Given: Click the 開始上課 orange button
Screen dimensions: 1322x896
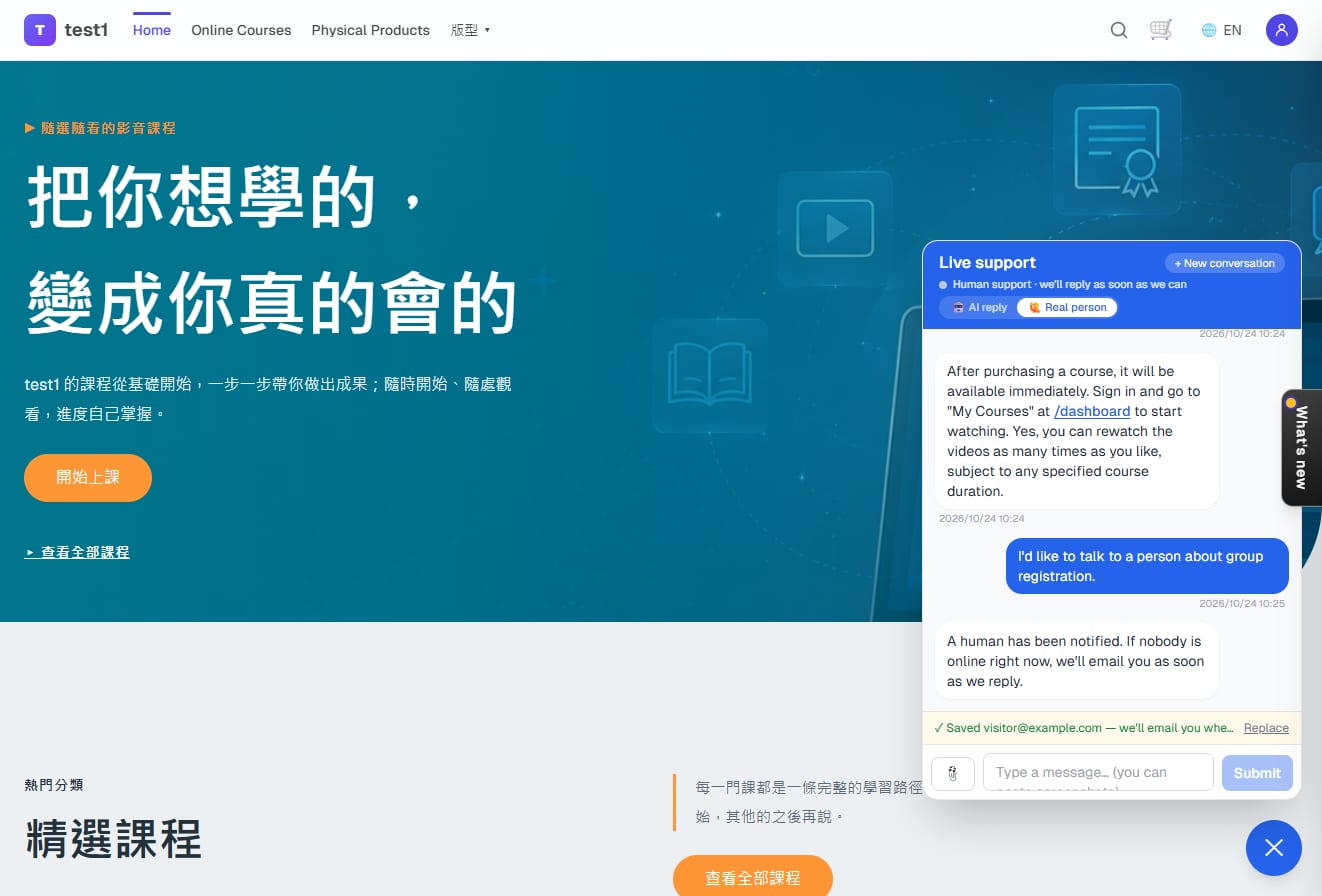Looking at the screenshot, I should tap(88, 477).
